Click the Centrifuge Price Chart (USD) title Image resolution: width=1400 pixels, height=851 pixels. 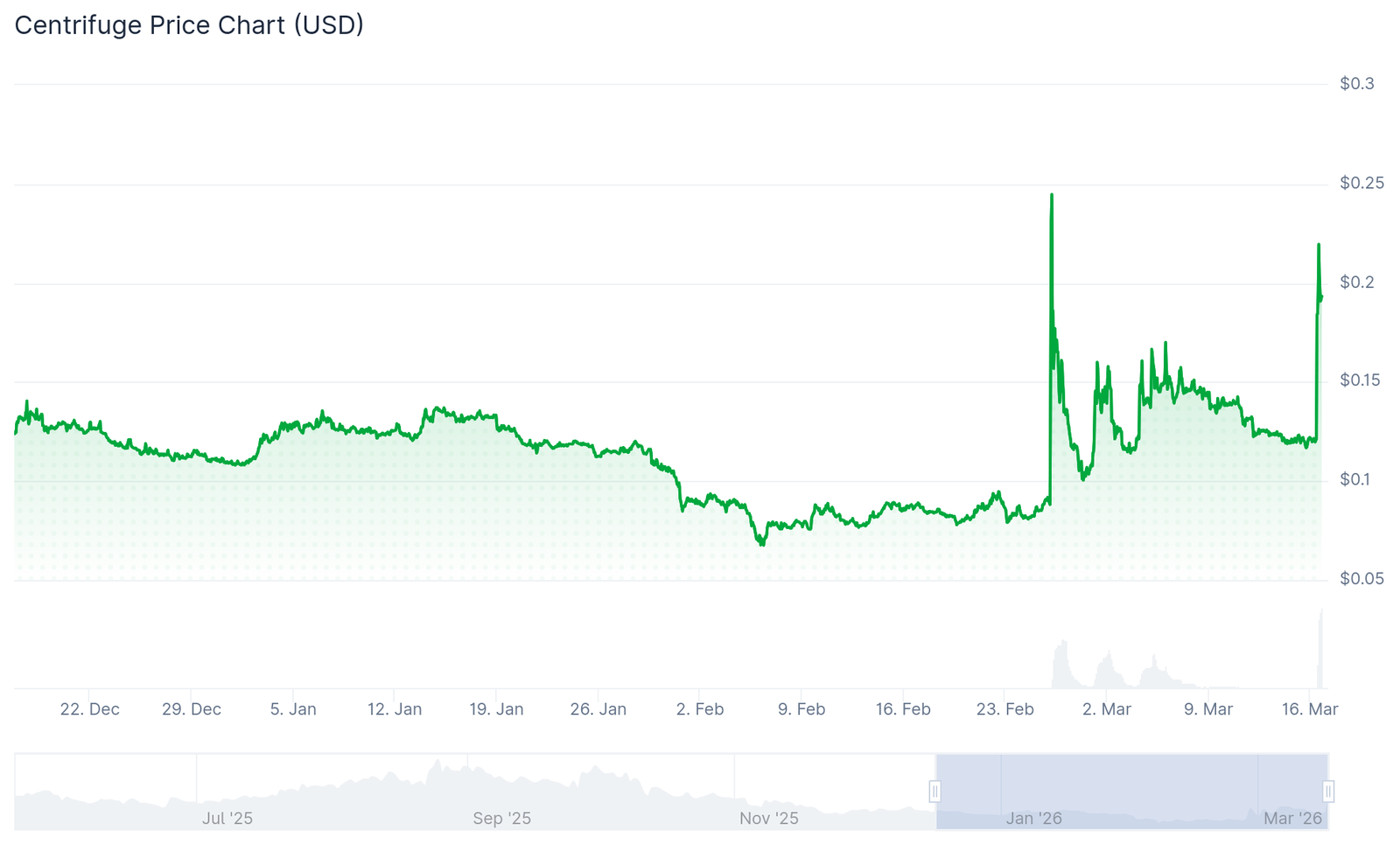[x=189, y=25]
